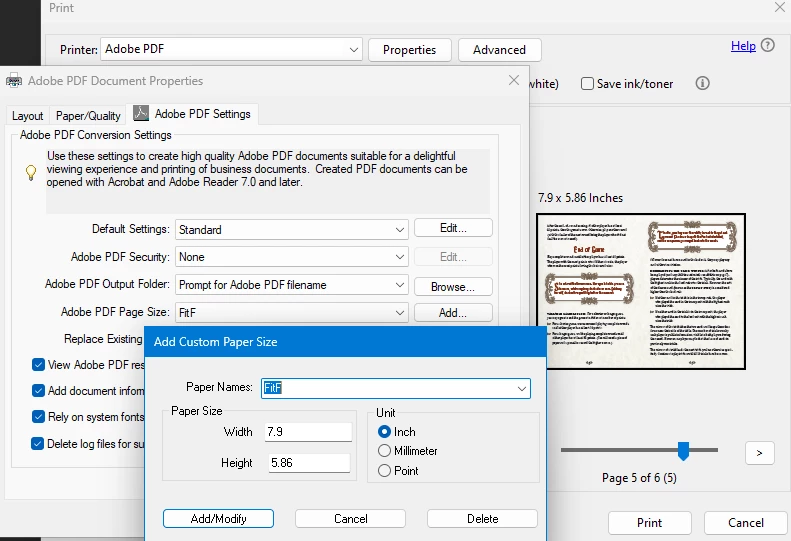Click the lightbulb tip icon

click(x=31, y=173)
